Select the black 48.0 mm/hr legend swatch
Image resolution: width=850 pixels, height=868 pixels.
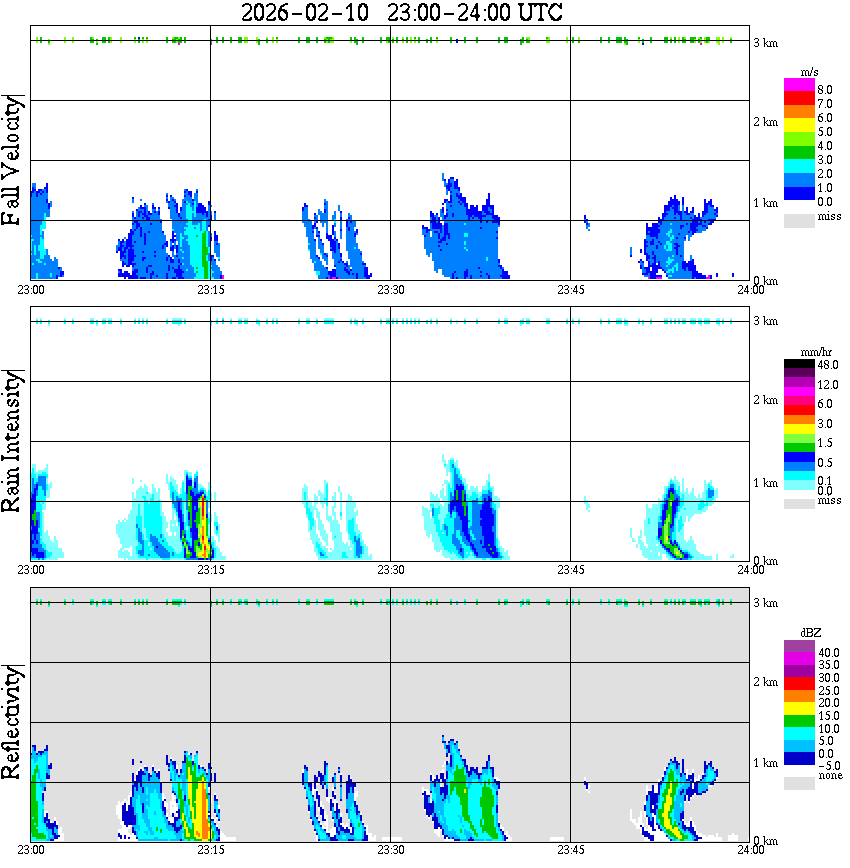click(799, 364)
